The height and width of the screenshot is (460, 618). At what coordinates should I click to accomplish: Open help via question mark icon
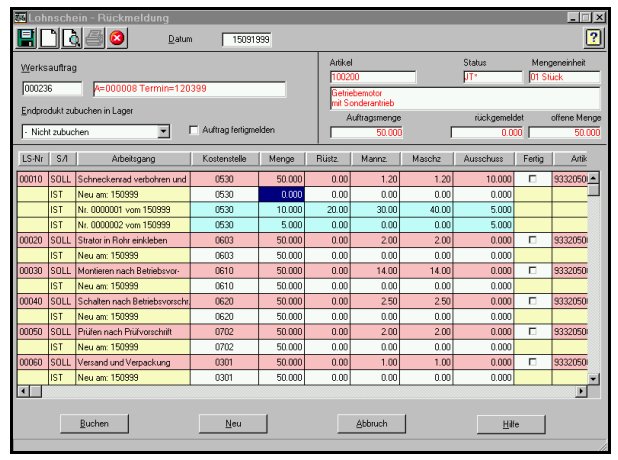coord(593,38)
